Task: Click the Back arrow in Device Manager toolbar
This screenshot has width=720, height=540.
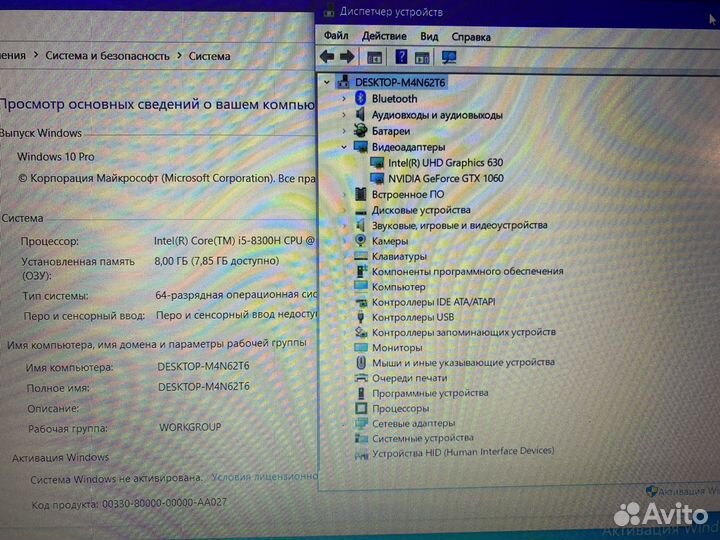Action: tap(327, 57)
